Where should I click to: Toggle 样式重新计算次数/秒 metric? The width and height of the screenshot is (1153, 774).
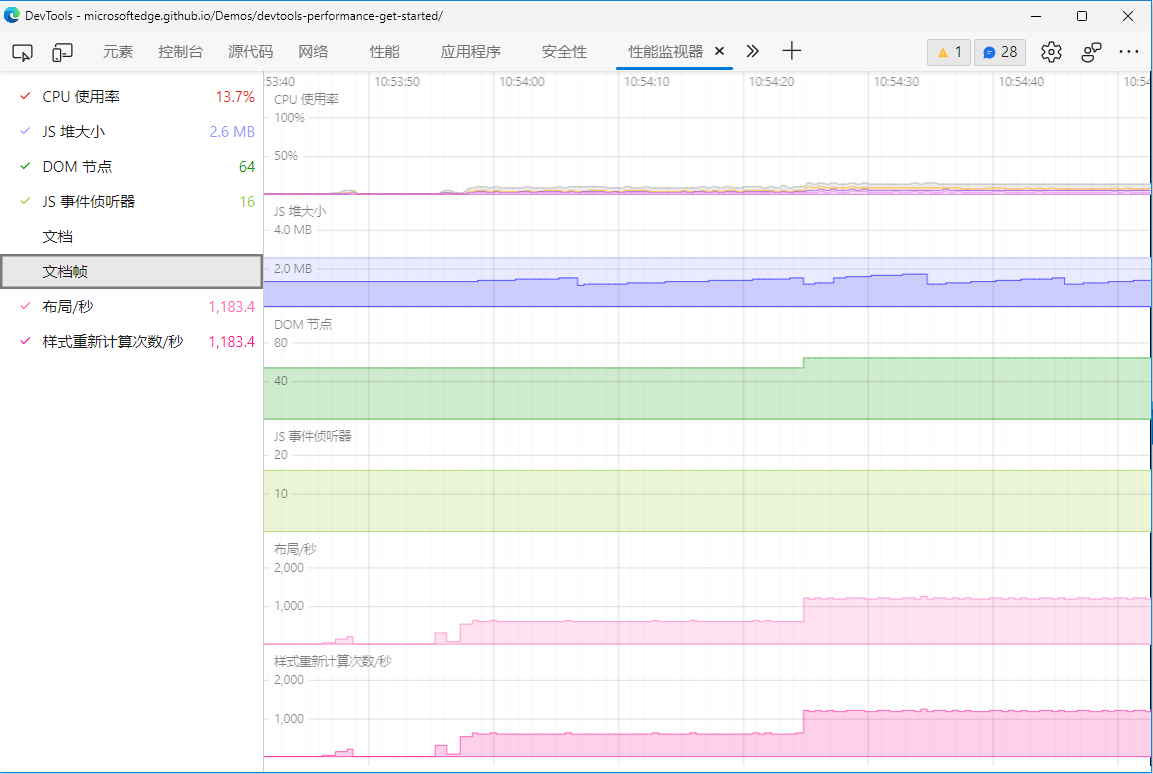pyautogui.click(x=132, y=342)
